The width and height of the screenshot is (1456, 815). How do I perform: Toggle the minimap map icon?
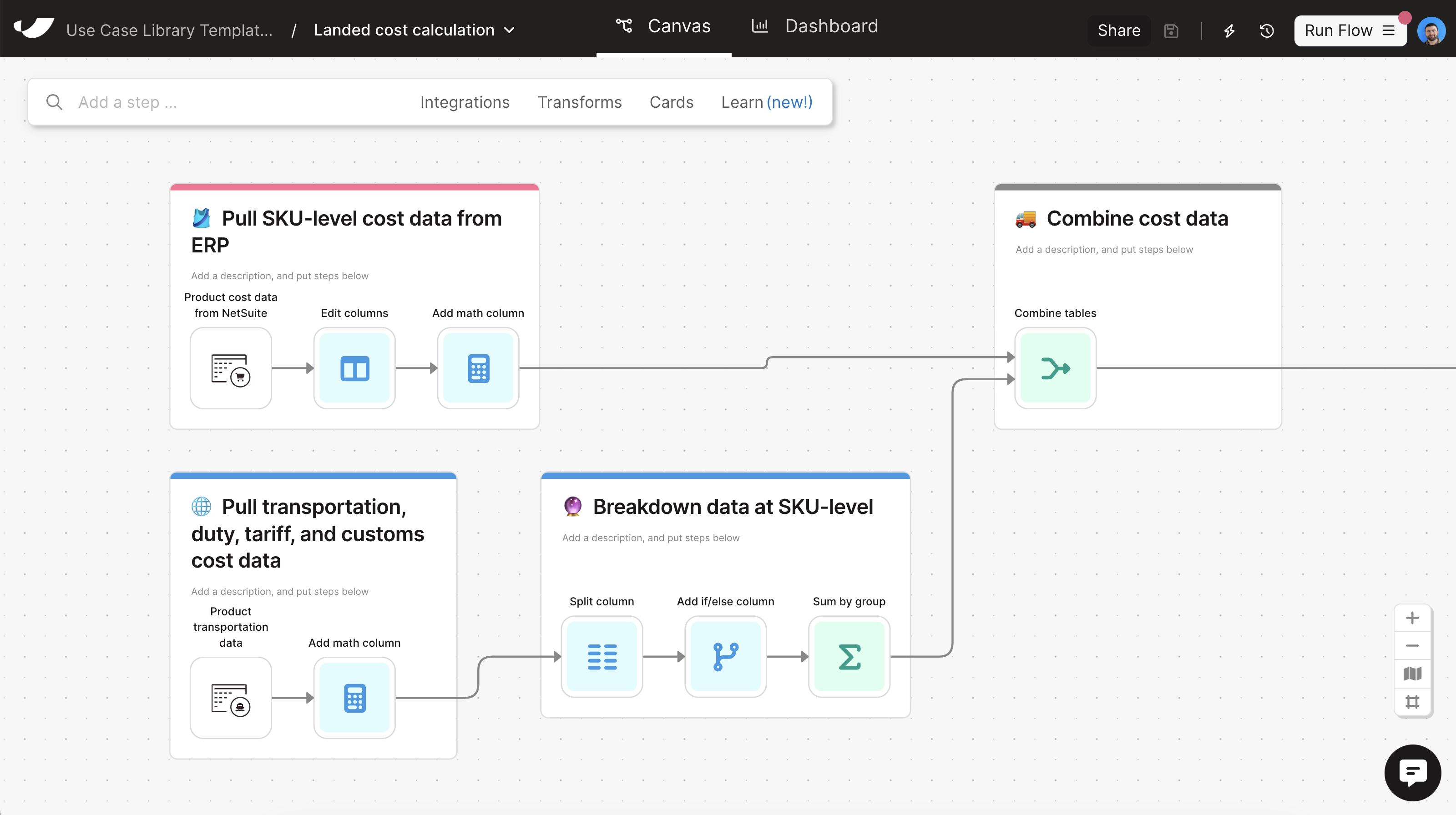[1412, 674]
